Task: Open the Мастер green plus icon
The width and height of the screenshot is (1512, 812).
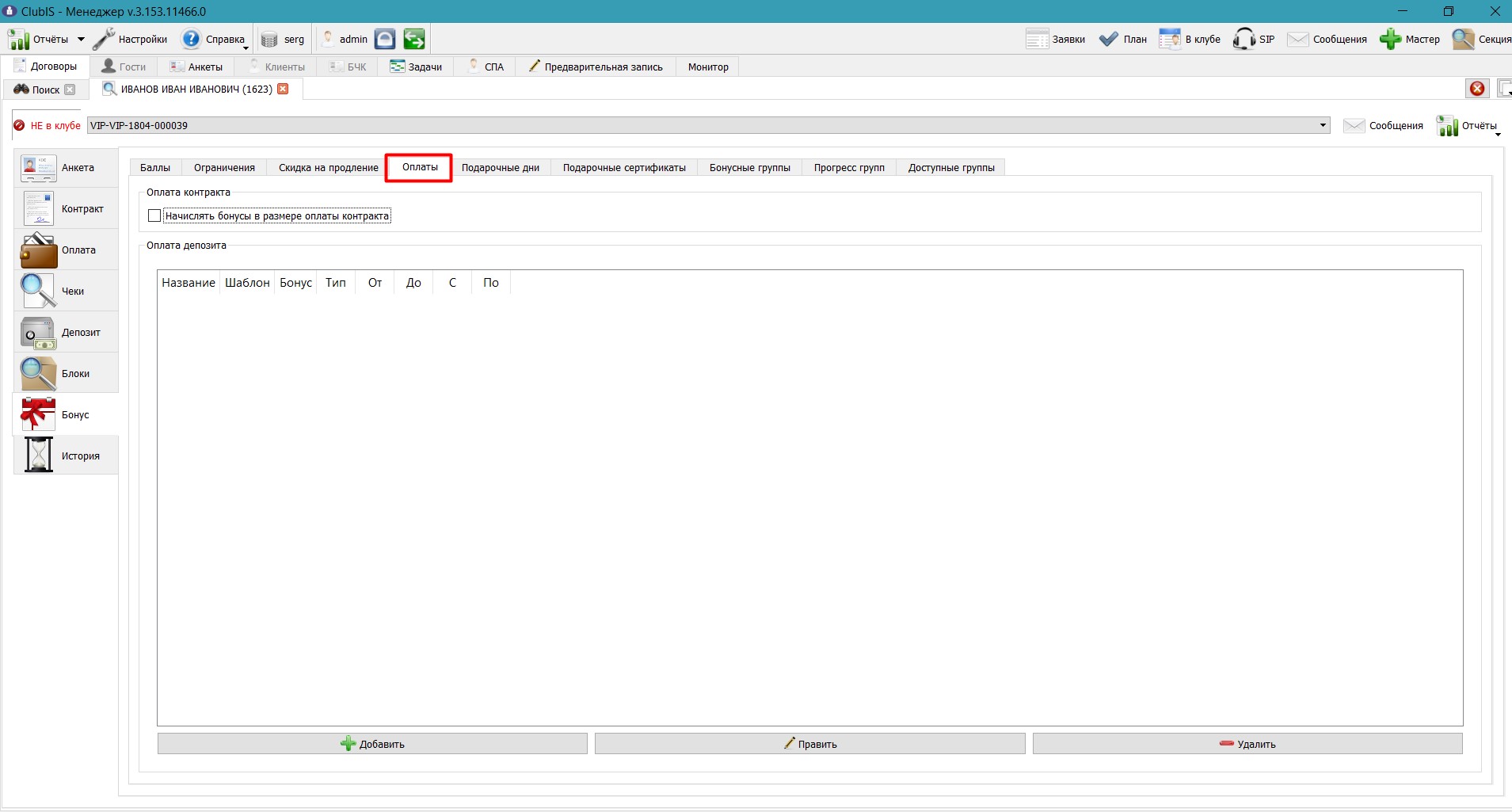Action: pos(1390,39)
